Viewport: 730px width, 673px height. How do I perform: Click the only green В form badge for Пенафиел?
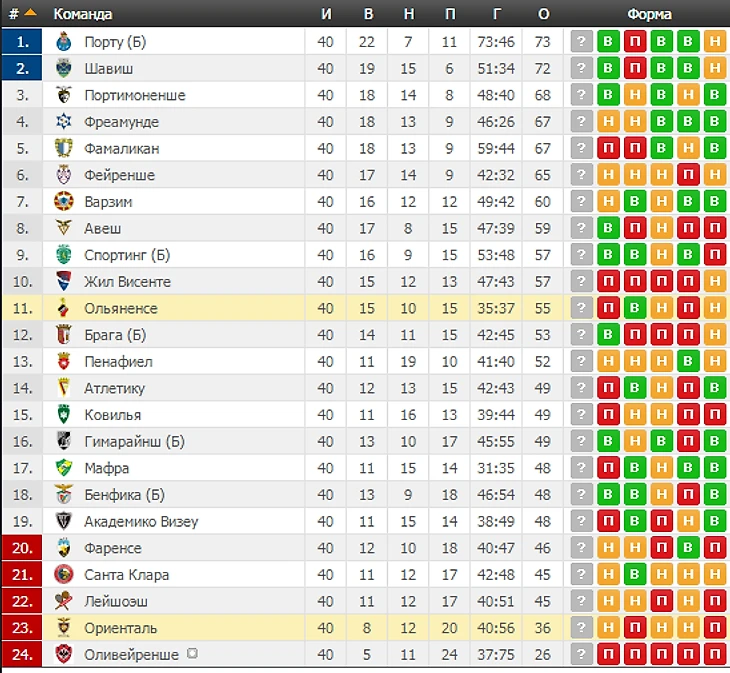pyautogui.click(x=688, y=362)
